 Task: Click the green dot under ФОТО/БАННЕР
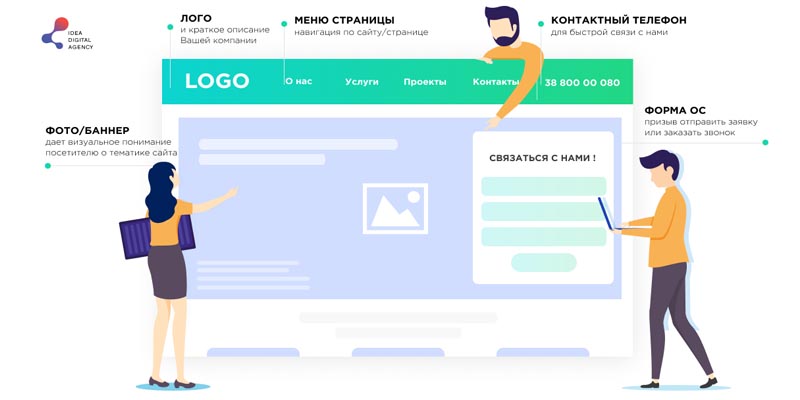tap(48, 166)
